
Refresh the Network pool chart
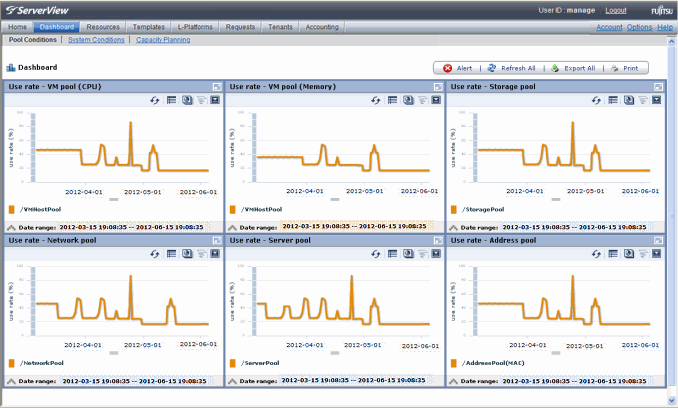point(156,254)
